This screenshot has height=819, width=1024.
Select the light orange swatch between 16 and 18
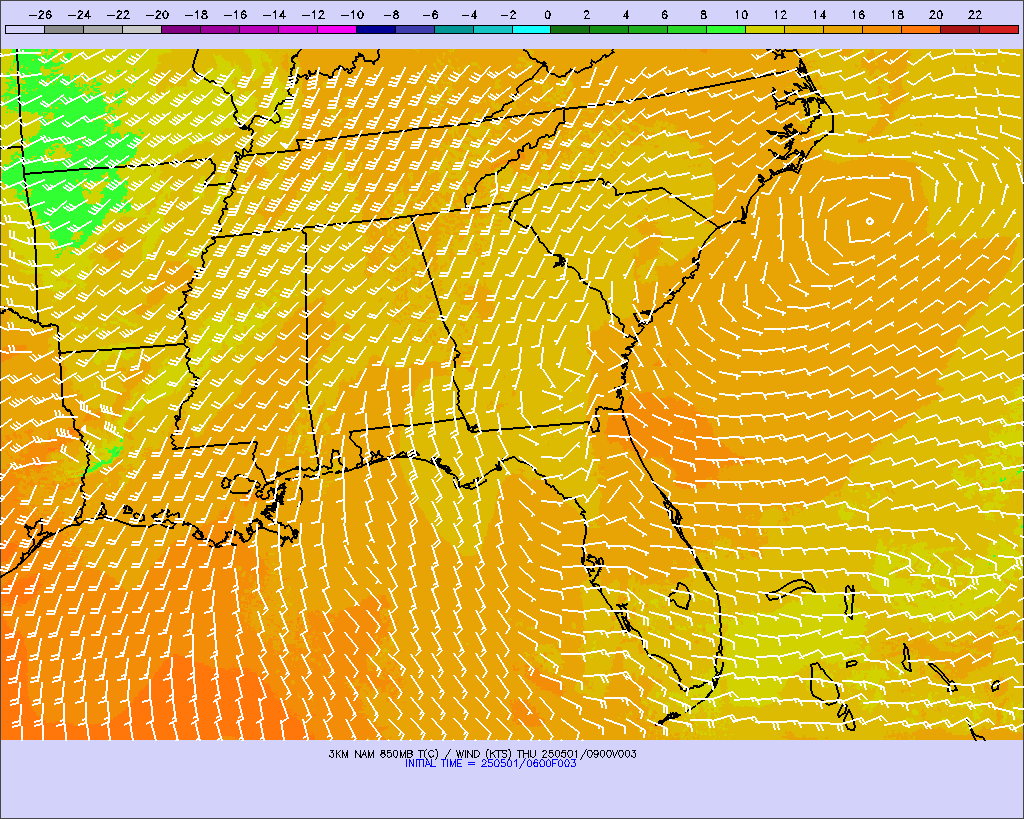point(882,29)
